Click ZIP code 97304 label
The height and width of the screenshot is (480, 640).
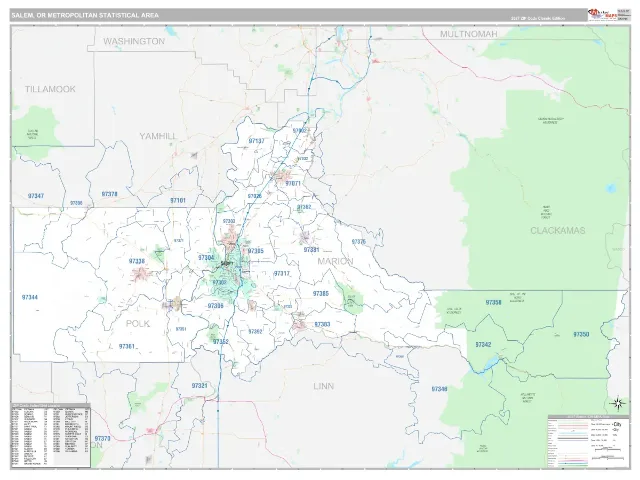206,258
